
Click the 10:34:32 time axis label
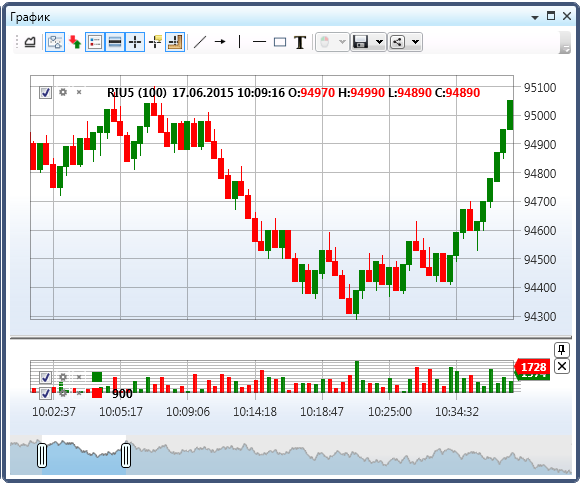(x=457, y=412)
